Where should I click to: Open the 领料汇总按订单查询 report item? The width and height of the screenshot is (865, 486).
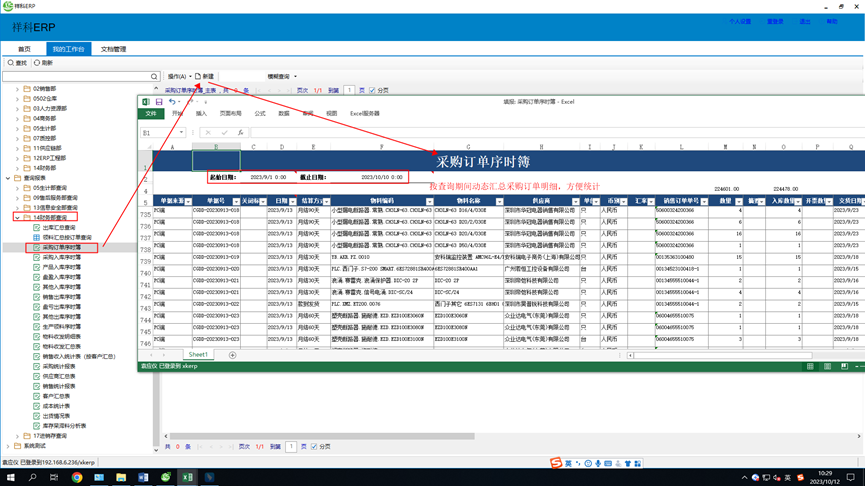pos(66,237)
